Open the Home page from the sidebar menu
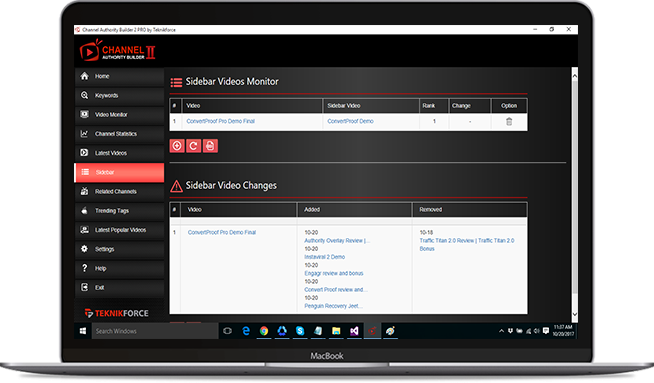 tap(119, 76)
